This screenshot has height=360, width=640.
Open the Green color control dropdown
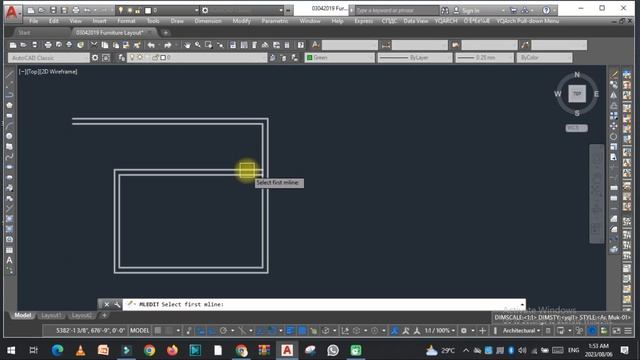click(340, 58)
